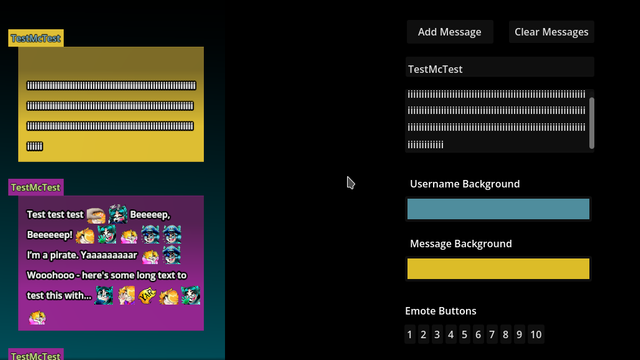The image size is (640, 360).
Task: Insert emote with button 1
Action: tap(410, 335)
